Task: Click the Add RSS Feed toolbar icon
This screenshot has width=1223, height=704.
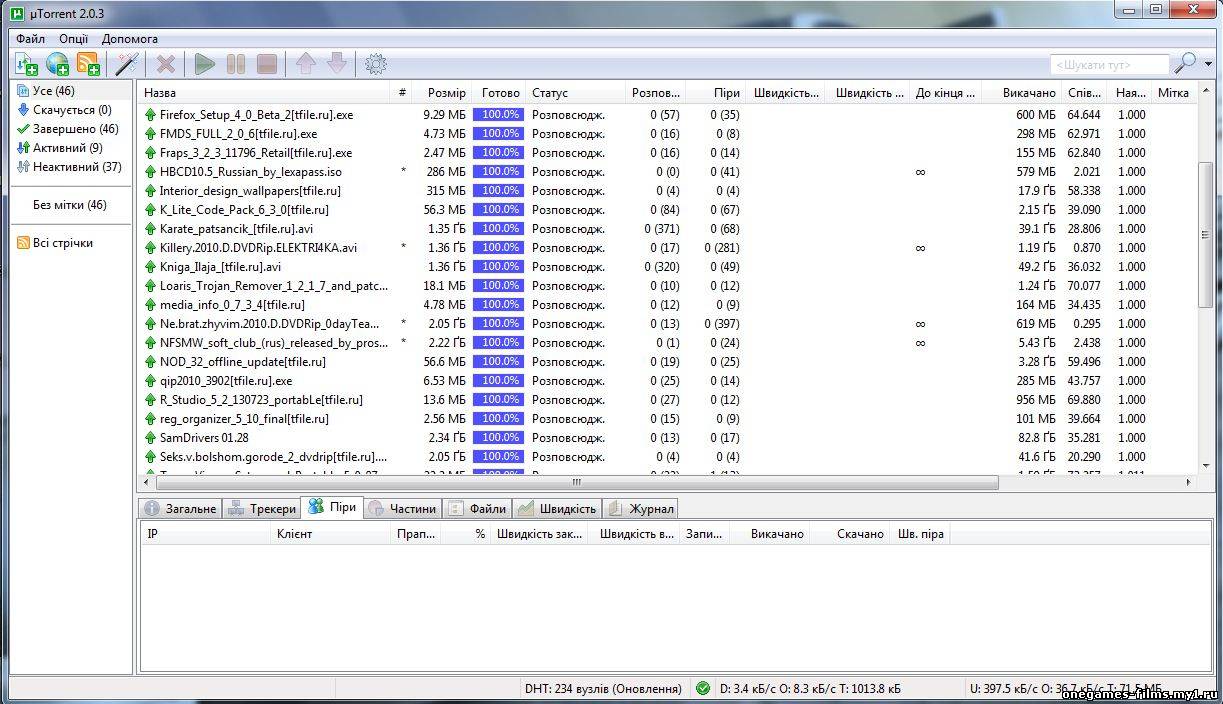Action: (88, 64)
